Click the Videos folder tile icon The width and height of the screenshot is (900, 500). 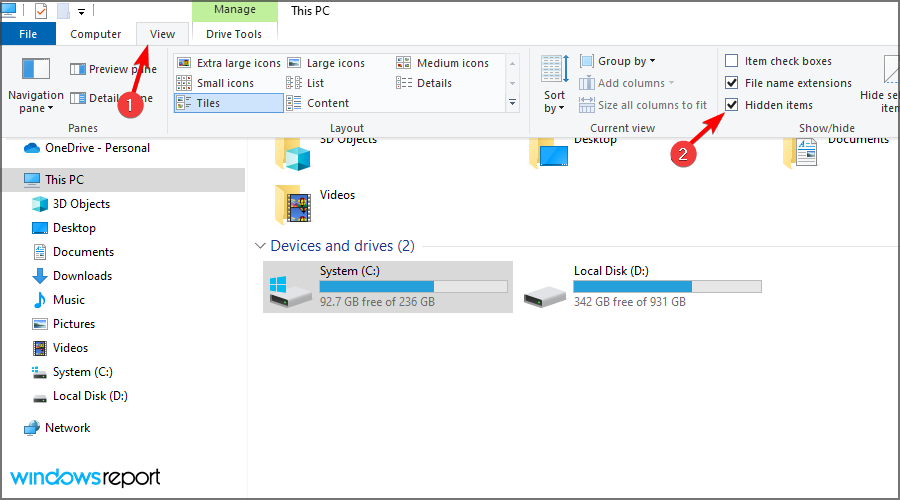coord(293,204)
